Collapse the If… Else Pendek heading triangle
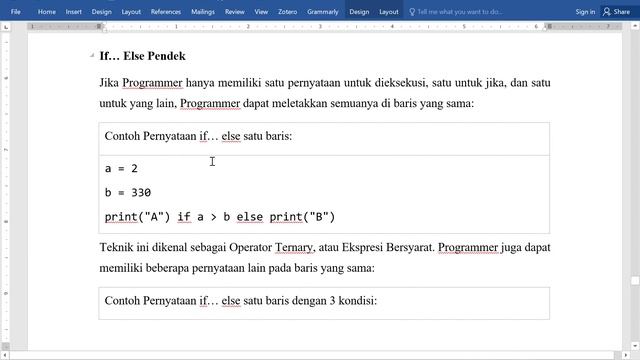 click(x=92, y=55)
